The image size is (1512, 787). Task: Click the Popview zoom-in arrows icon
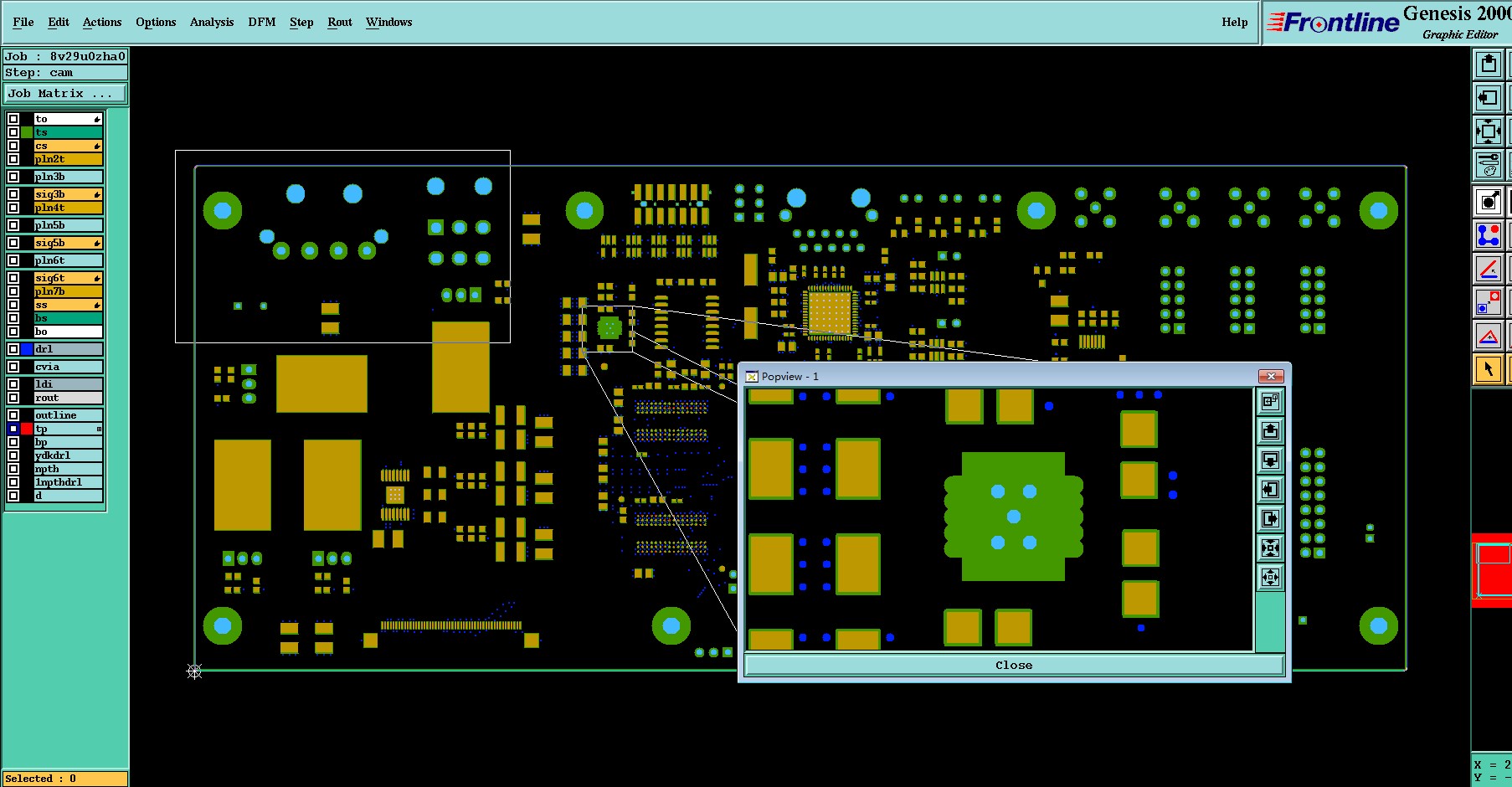coord(1270,548)
